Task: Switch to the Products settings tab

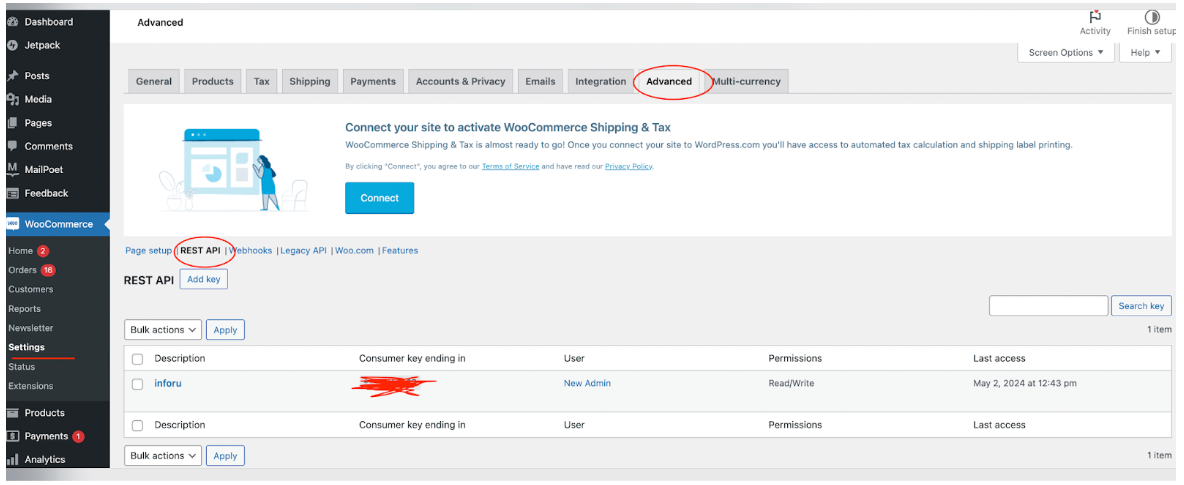Action: point(213,82)
